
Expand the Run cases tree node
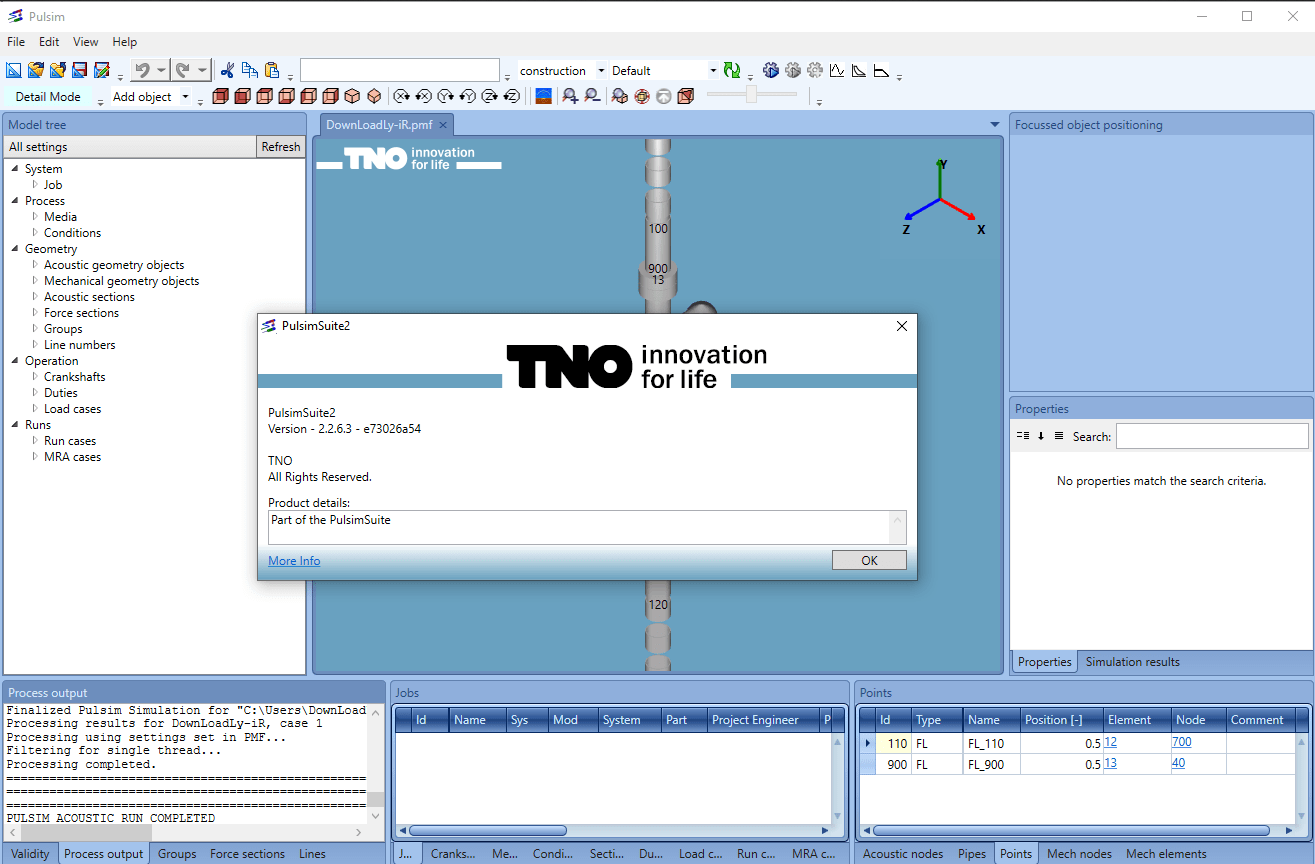[x=35, y=441]
